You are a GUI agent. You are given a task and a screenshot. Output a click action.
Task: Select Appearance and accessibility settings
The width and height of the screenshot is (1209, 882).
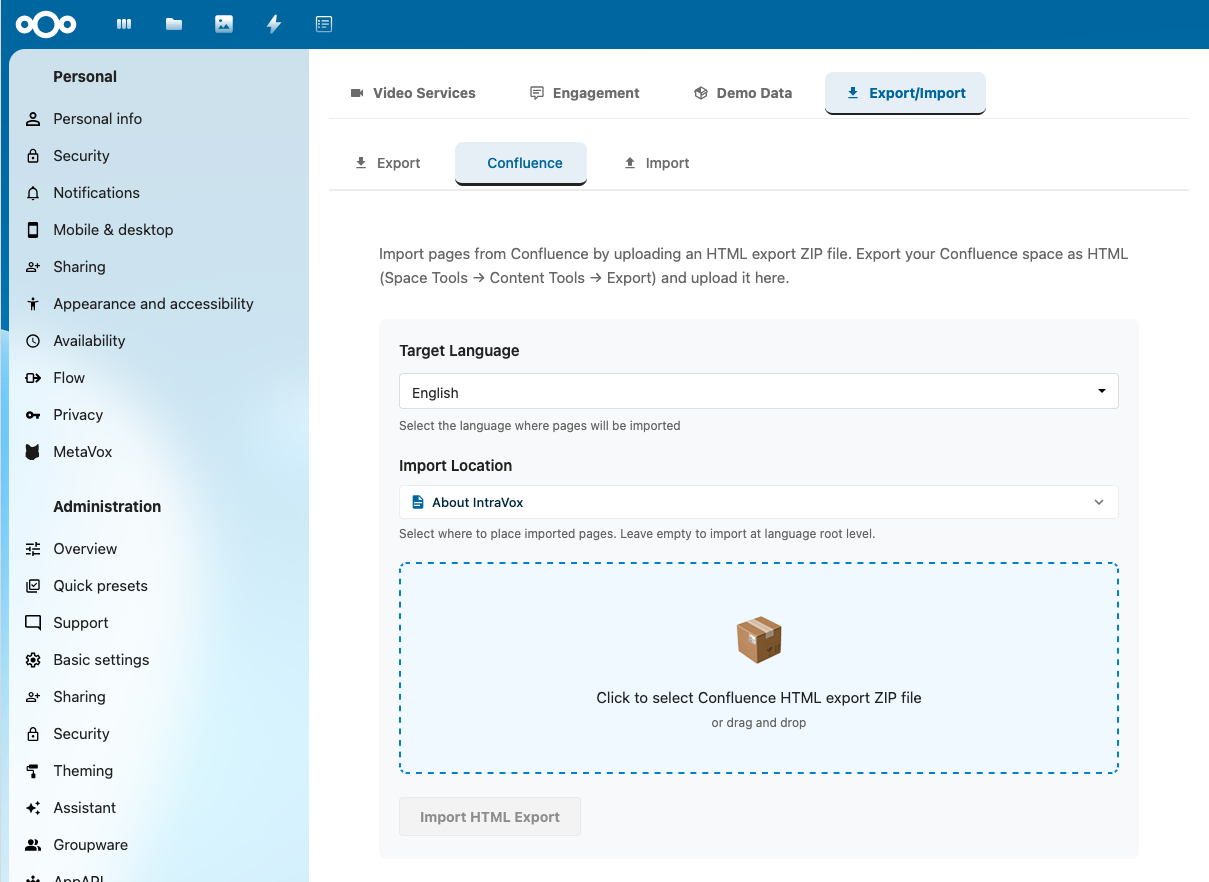coord(152,303)
